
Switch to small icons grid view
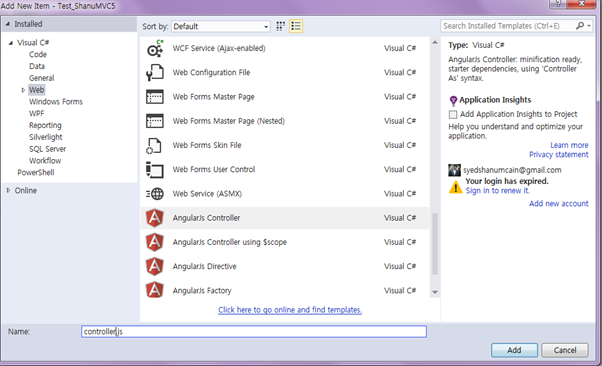pos(281,26)
